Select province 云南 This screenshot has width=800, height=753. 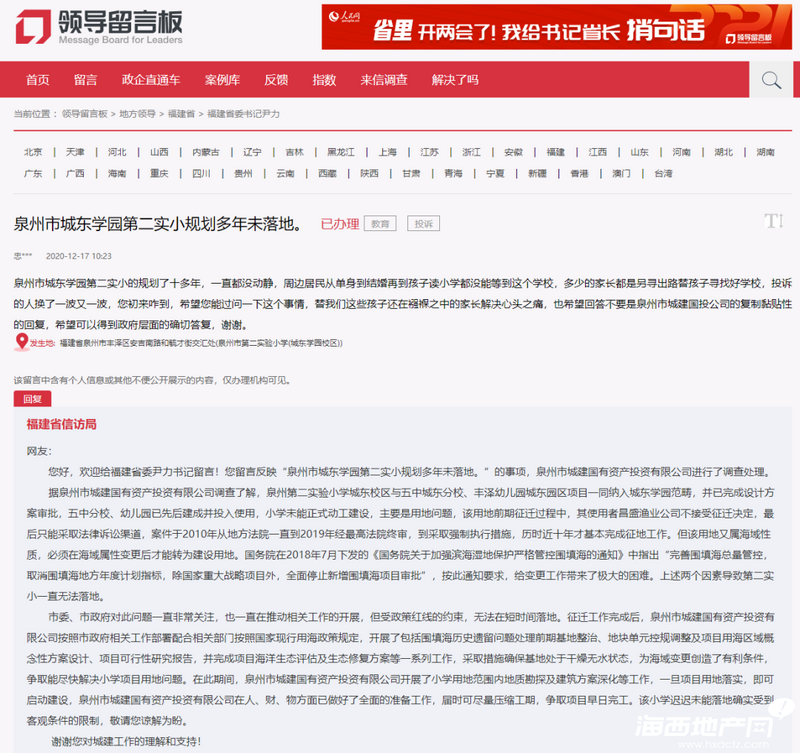pyautogui.click(x=285, y=173)
